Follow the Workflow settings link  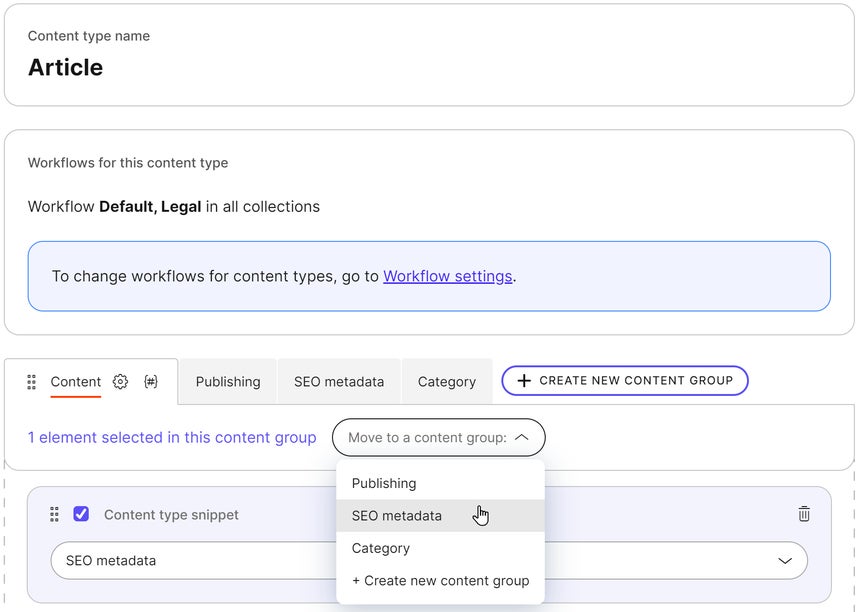[x=447, y=276]
